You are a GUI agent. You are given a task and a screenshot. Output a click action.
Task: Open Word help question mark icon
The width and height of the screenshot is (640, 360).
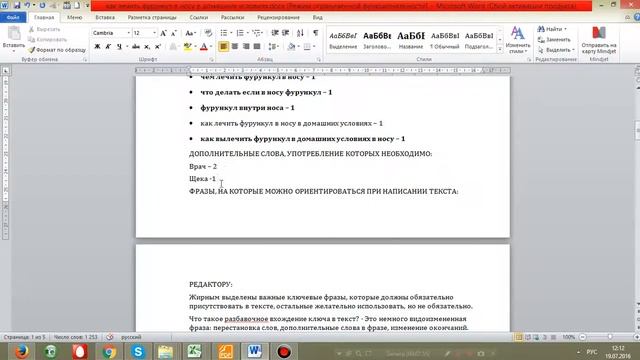(637, 17)
